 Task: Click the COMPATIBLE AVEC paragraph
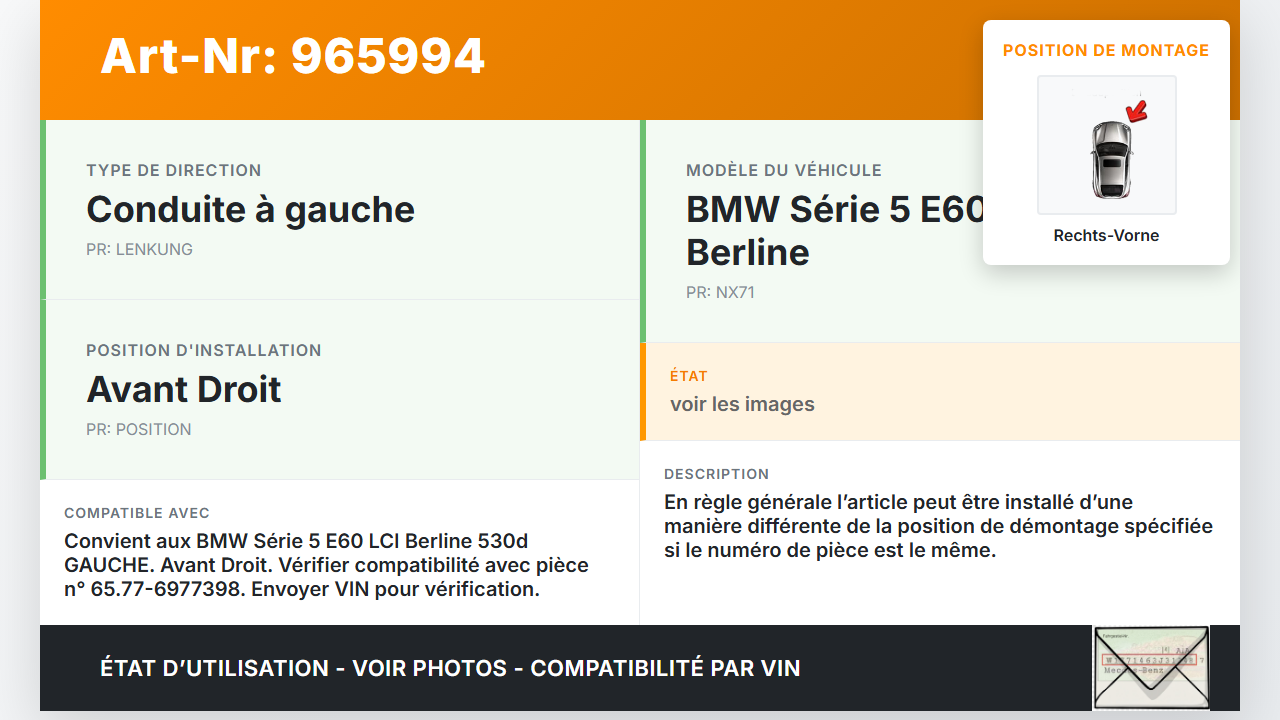(x=326, y=565)
